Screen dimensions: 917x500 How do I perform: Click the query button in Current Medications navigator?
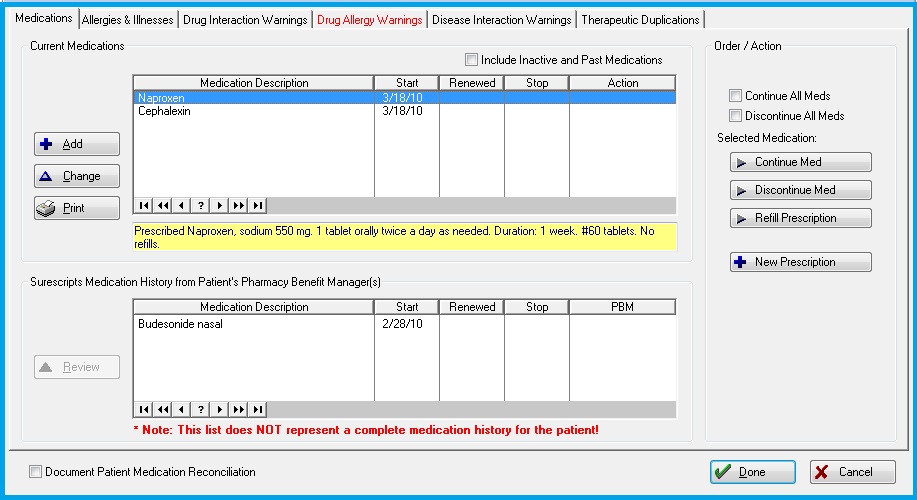[201, 205]
